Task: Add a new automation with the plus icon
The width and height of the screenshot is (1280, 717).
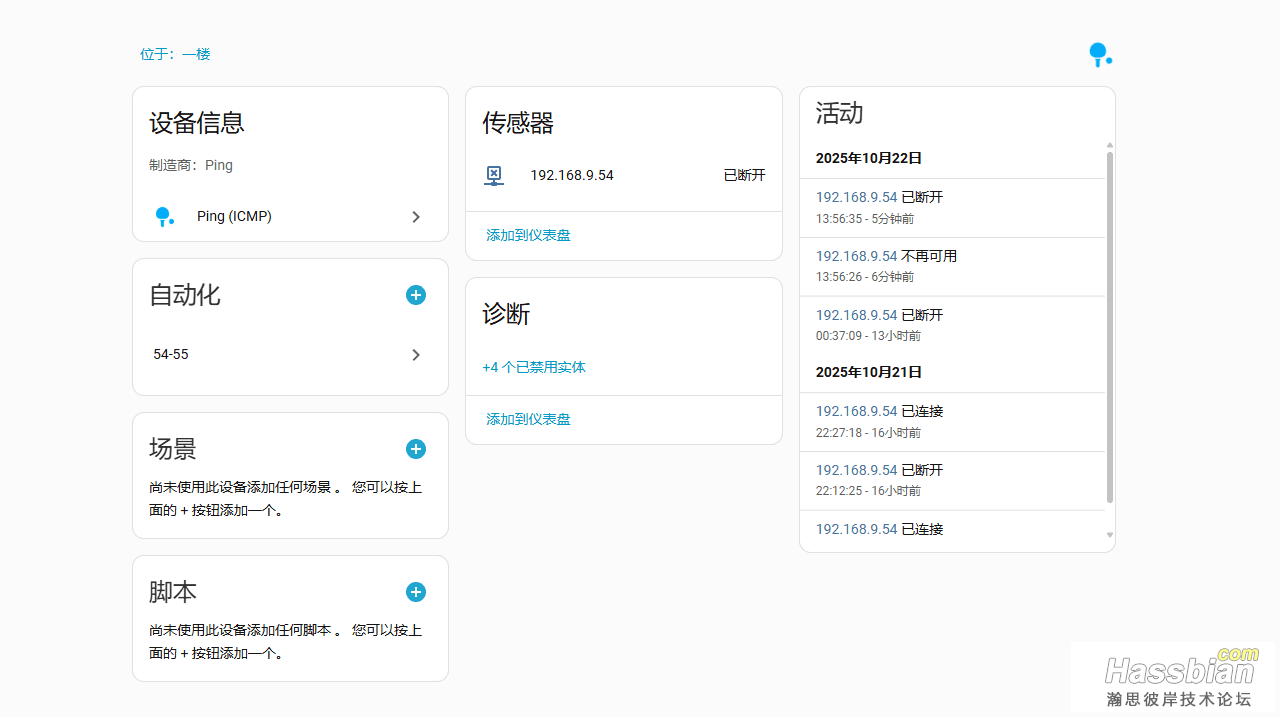Action: point(416,295)
